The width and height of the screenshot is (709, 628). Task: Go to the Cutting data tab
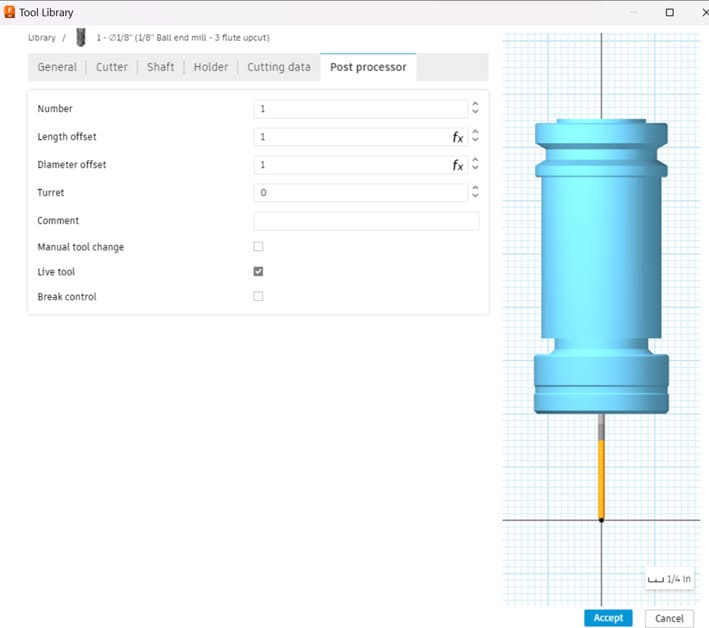279,67
